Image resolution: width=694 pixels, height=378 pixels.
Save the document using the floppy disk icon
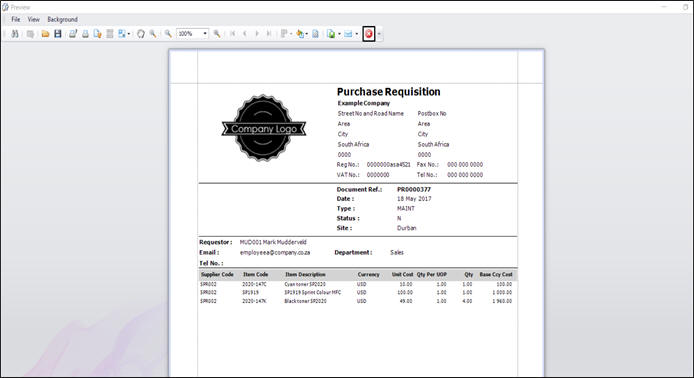[x=58, y=34]
